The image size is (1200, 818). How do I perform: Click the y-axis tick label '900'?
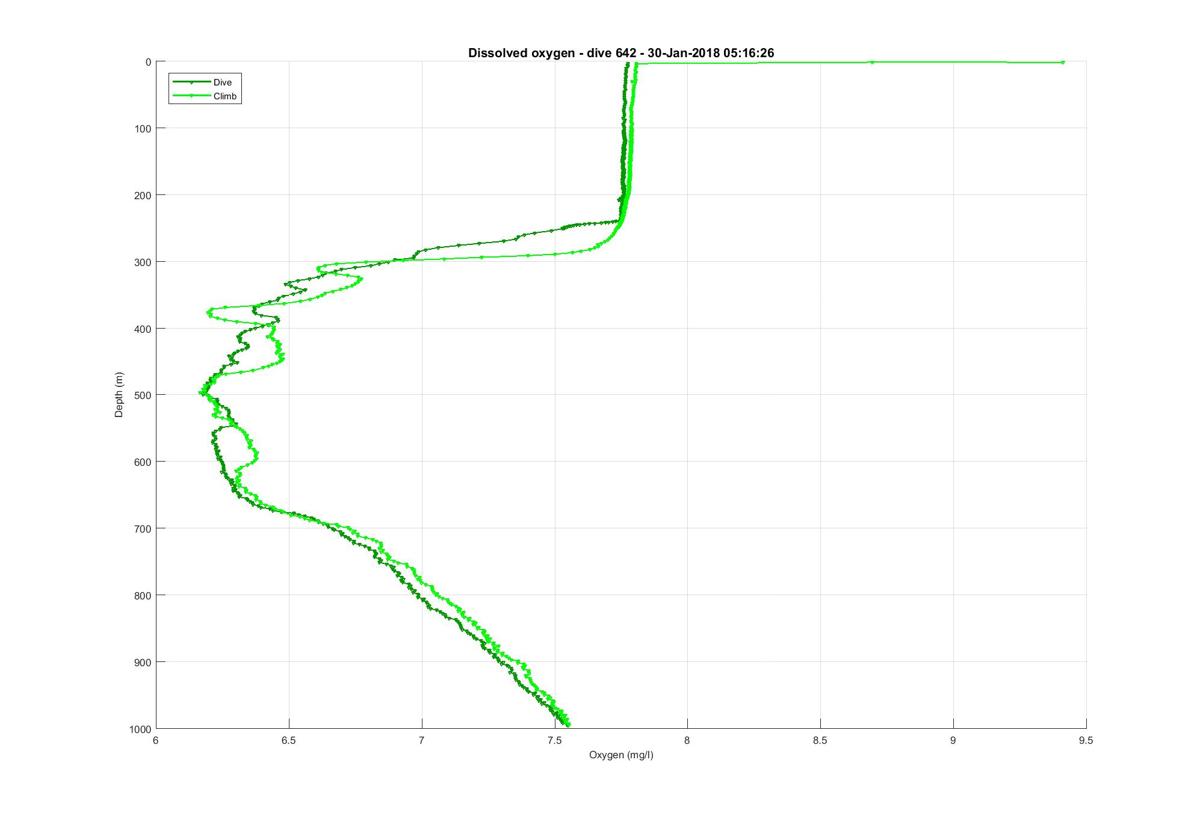(x=143, y=662)
